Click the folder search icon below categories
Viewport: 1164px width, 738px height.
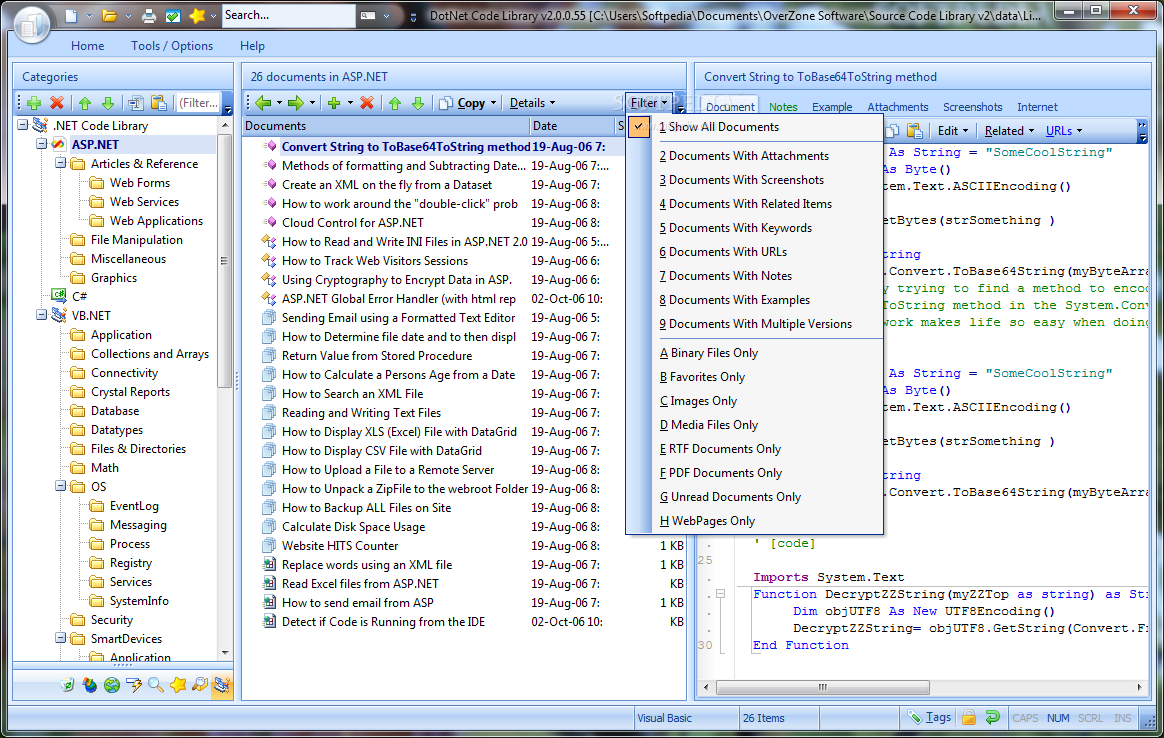[x=200, y=685]
